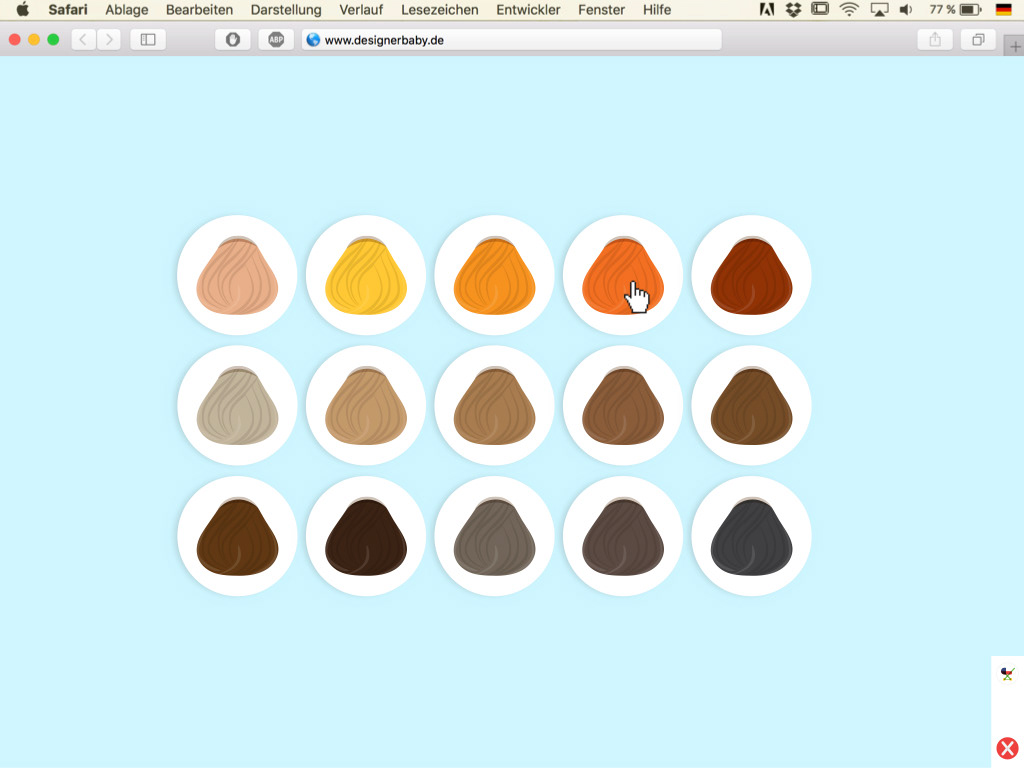Focus the www.designerbaby.de address field
The image size is (1024, 768).
point(511,40)
